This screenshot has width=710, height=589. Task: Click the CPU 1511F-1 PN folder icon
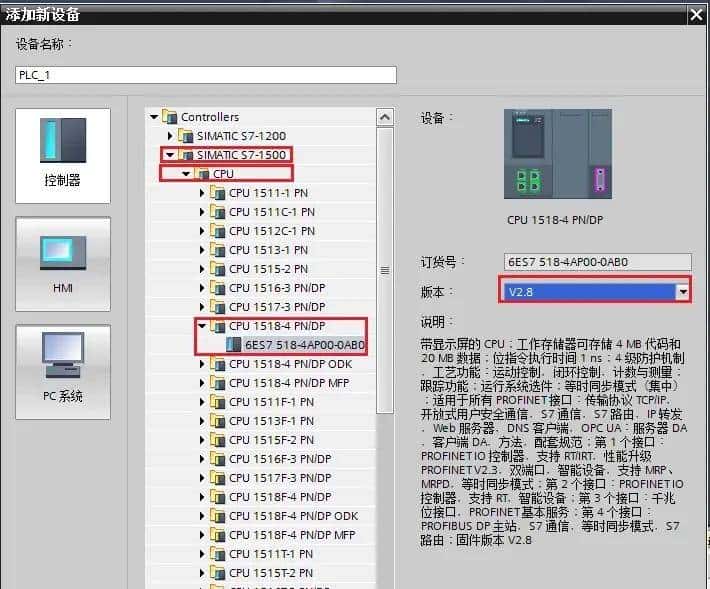[x=218, y=402]
